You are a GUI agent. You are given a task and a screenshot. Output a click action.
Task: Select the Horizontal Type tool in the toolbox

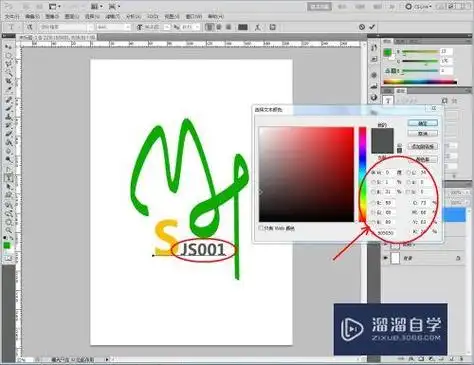point(8,179)
